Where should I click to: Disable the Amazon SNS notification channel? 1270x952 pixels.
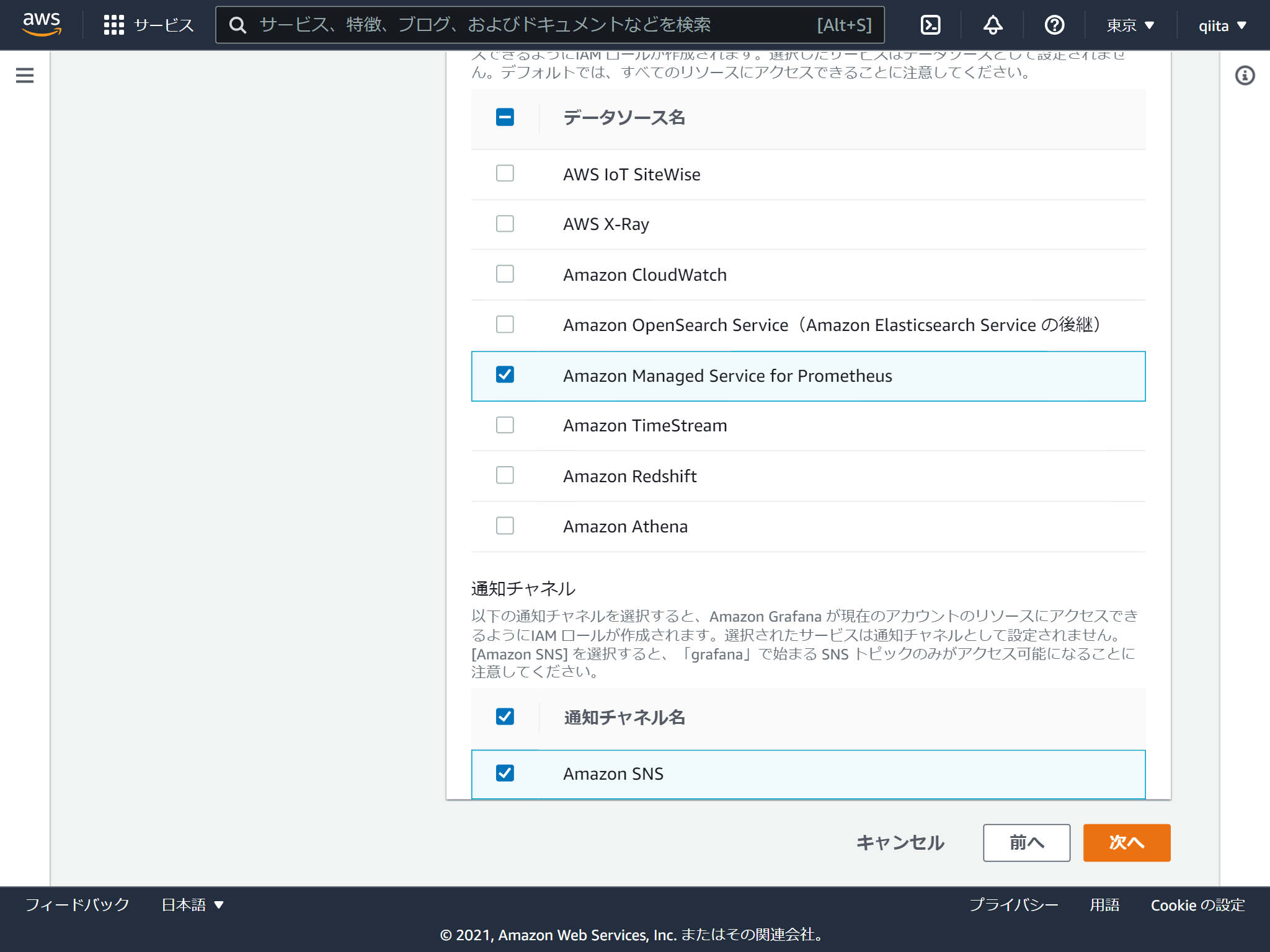pyautogui.click(x=504, y=773)
